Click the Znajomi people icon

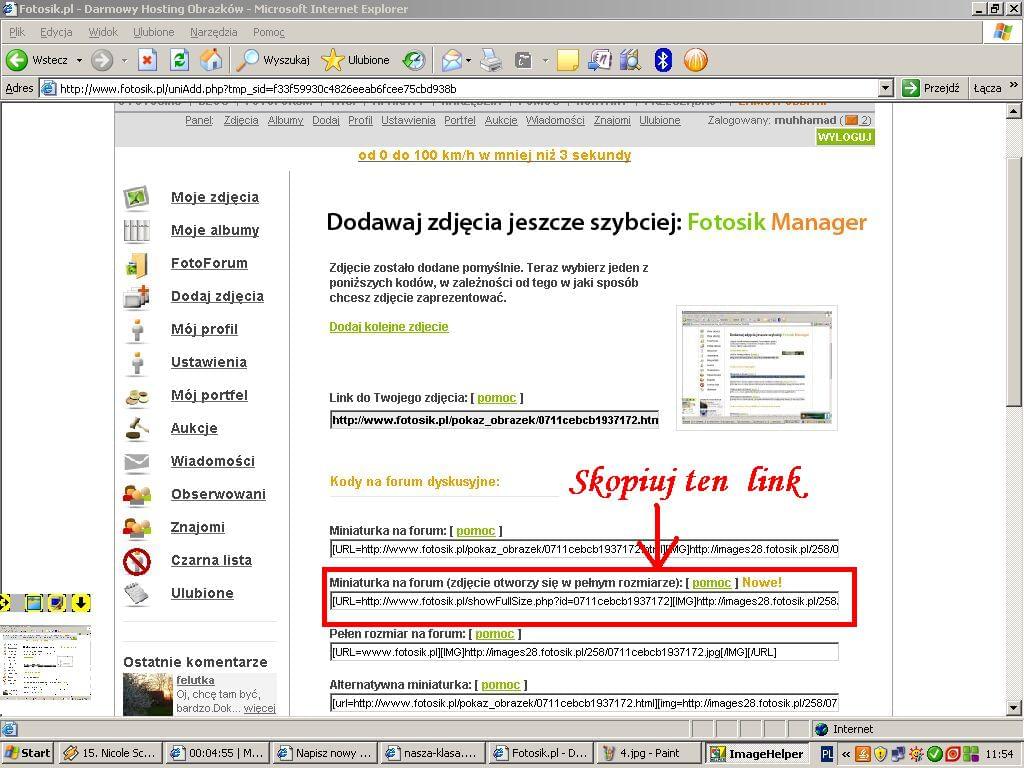click(x=136, y=528)
